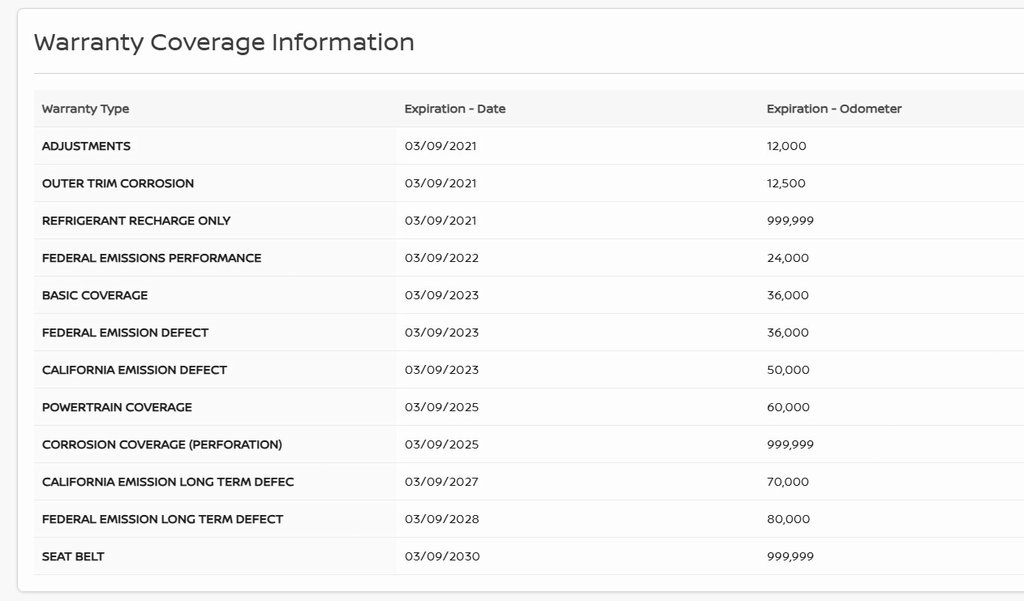Click the Warranty Type column header
This screenshot has height=601, width=1024.
coord(85,109)
